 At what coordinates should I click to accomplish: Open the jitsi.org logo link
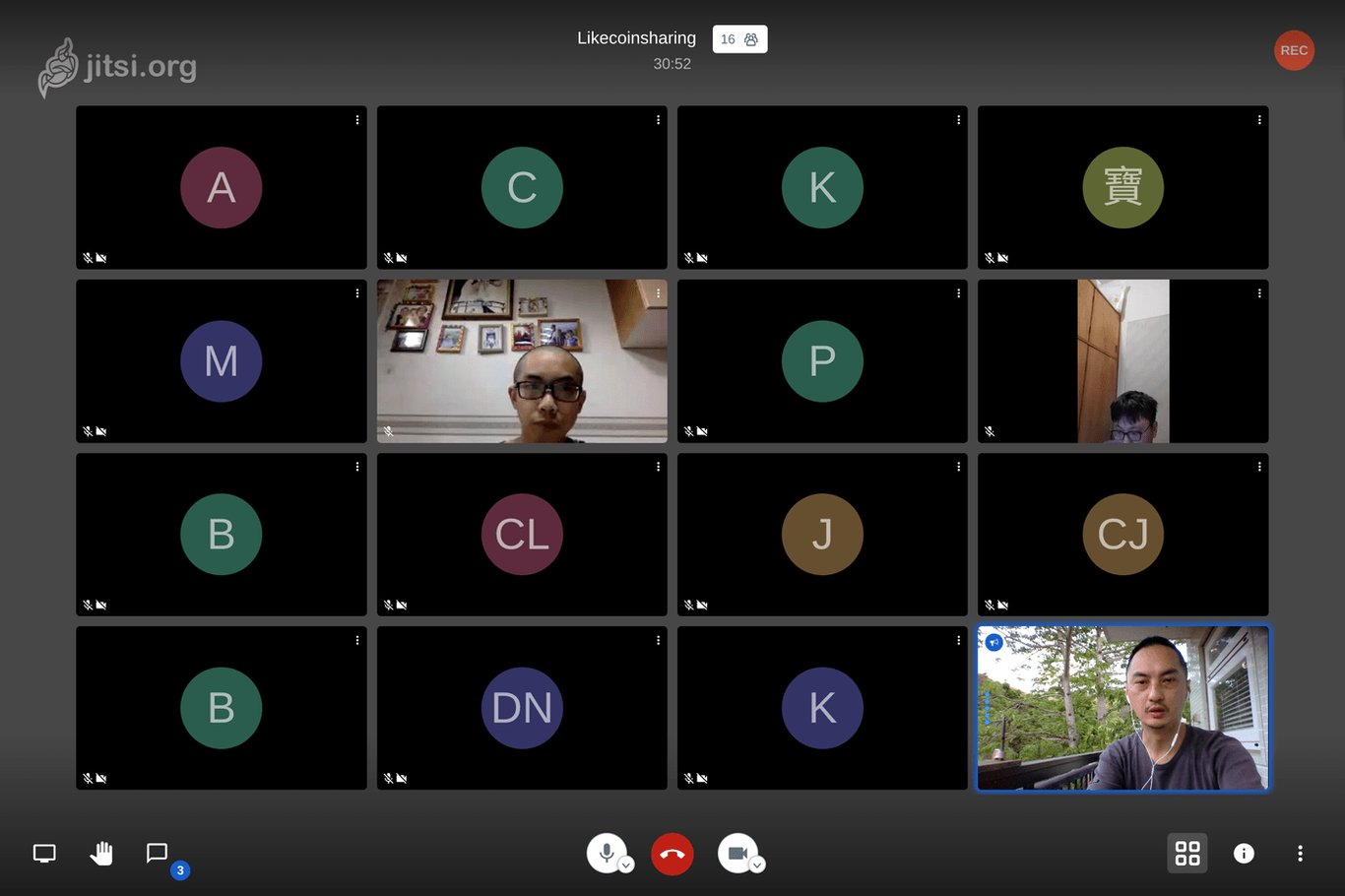coord(117,67)
